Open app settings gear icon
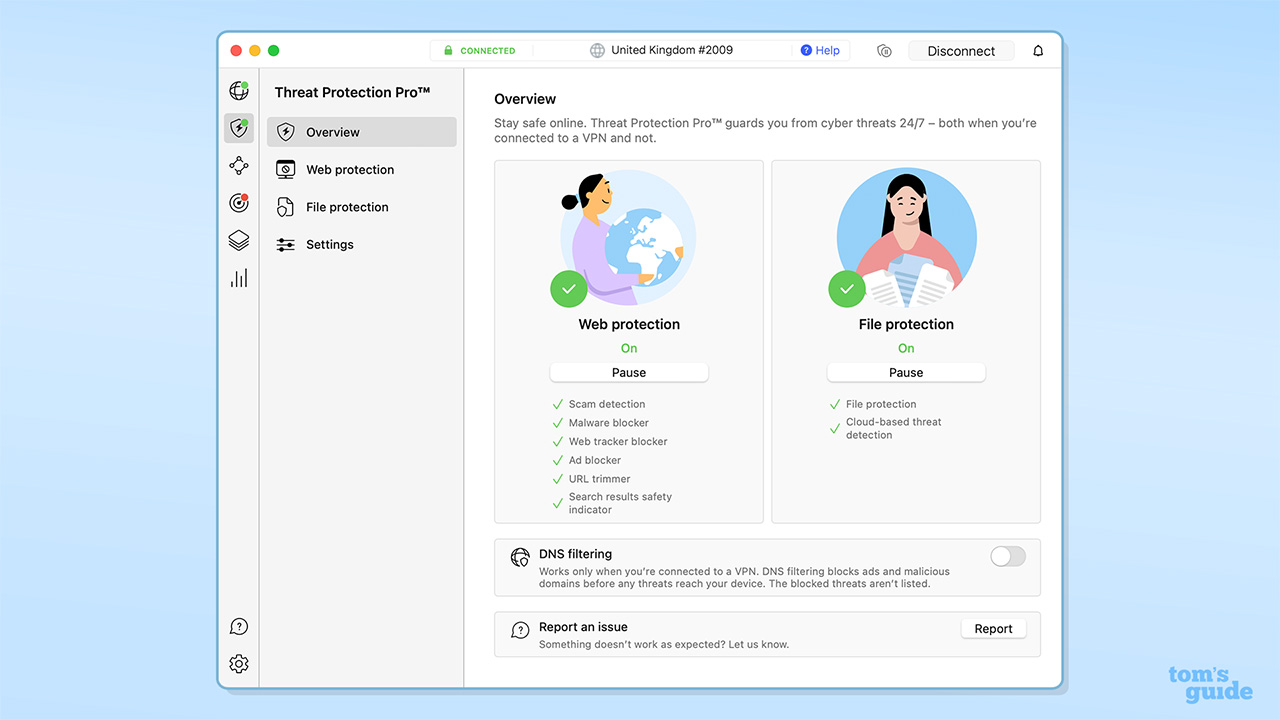 point(238,664)
